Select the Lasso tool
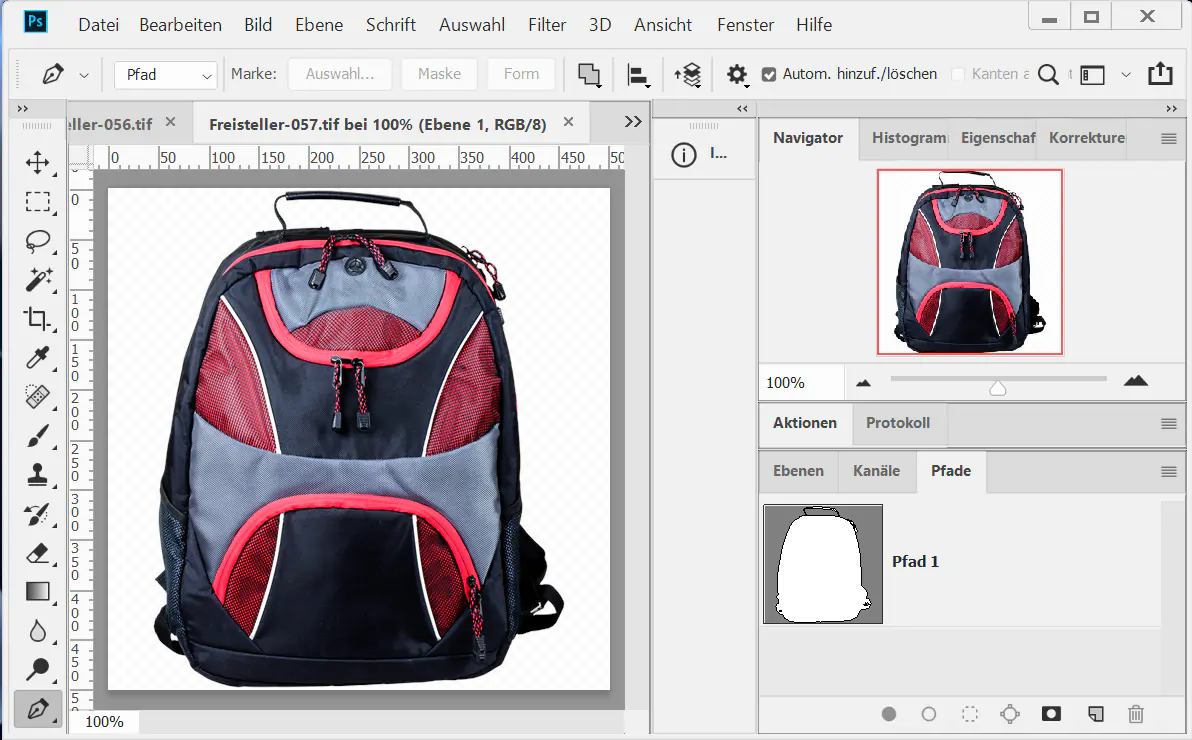The width and height of the screenshot is (1192, 740). click(38, 241)
